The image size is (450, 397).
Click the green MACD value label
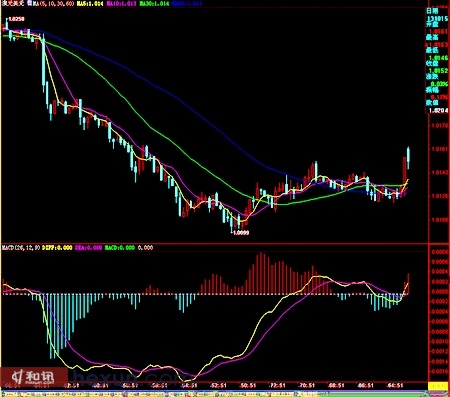(120, 248)
